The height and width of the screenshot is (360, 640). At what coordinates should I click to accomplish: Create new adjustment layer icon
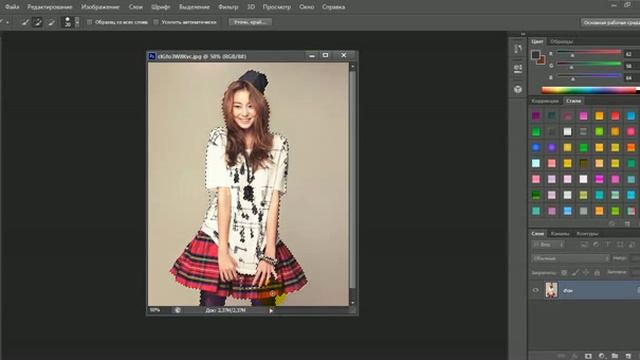pos(602,356)
